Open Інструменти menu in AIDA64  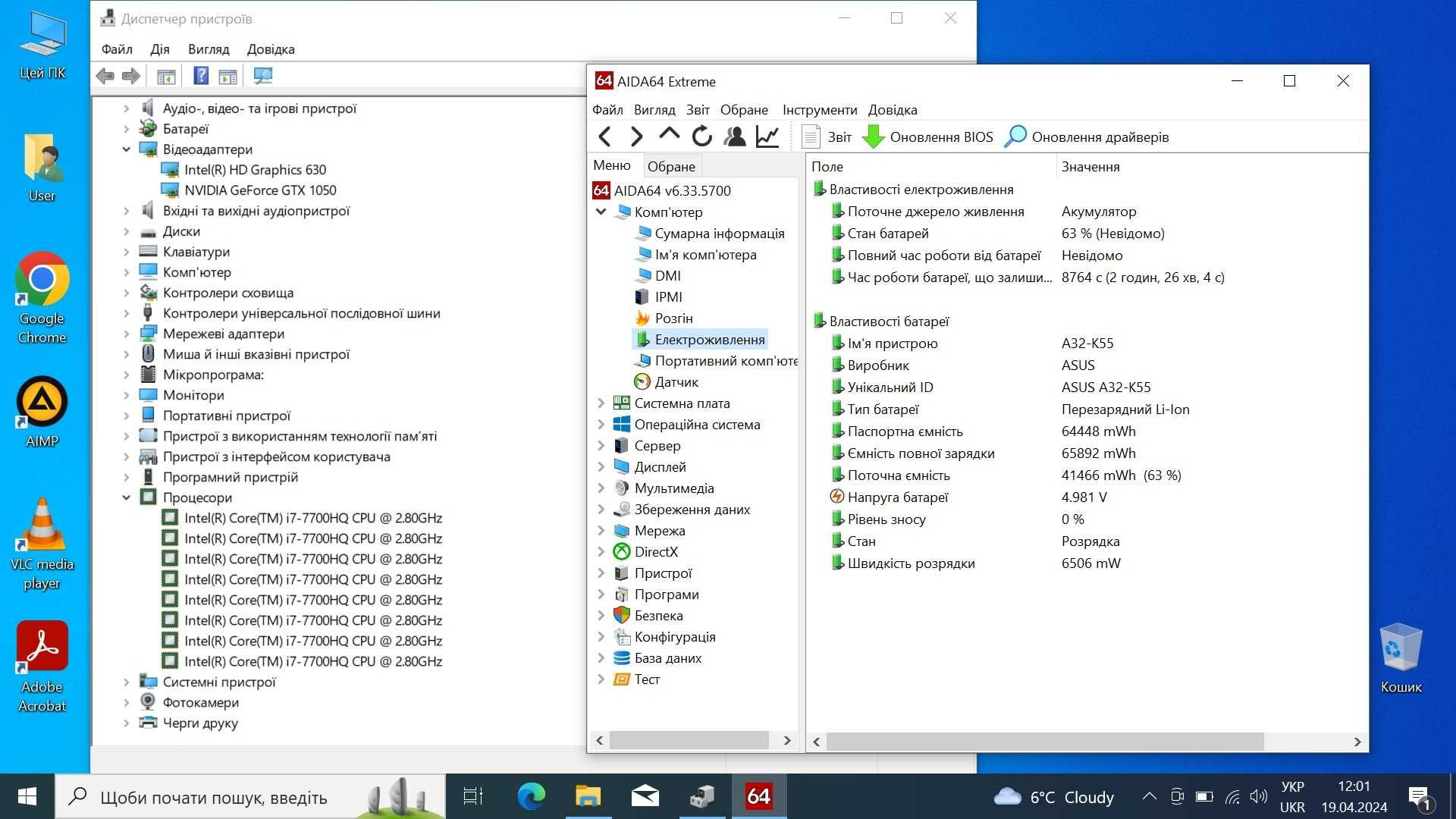[820, 110]
